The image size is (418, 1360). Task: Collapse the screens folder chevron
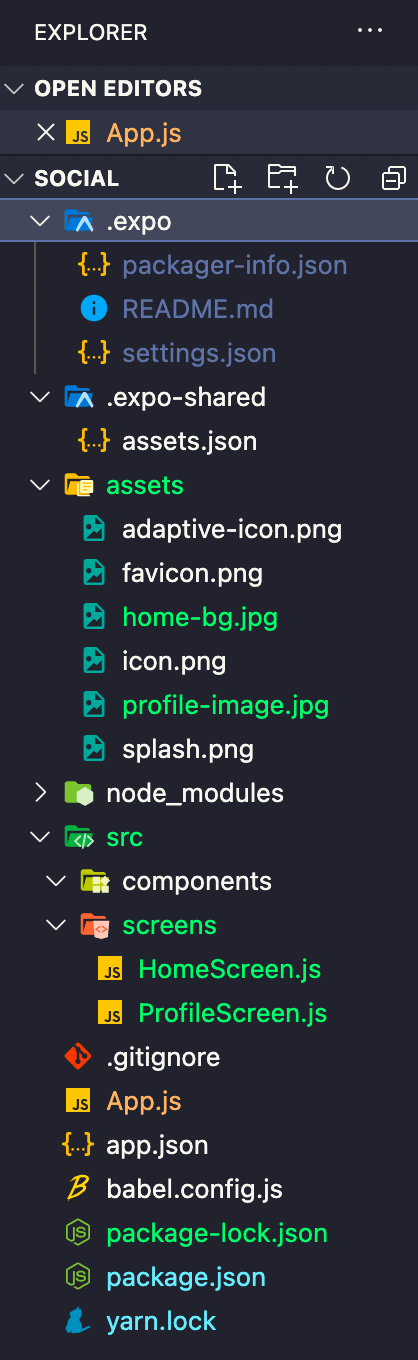(56, 925)
